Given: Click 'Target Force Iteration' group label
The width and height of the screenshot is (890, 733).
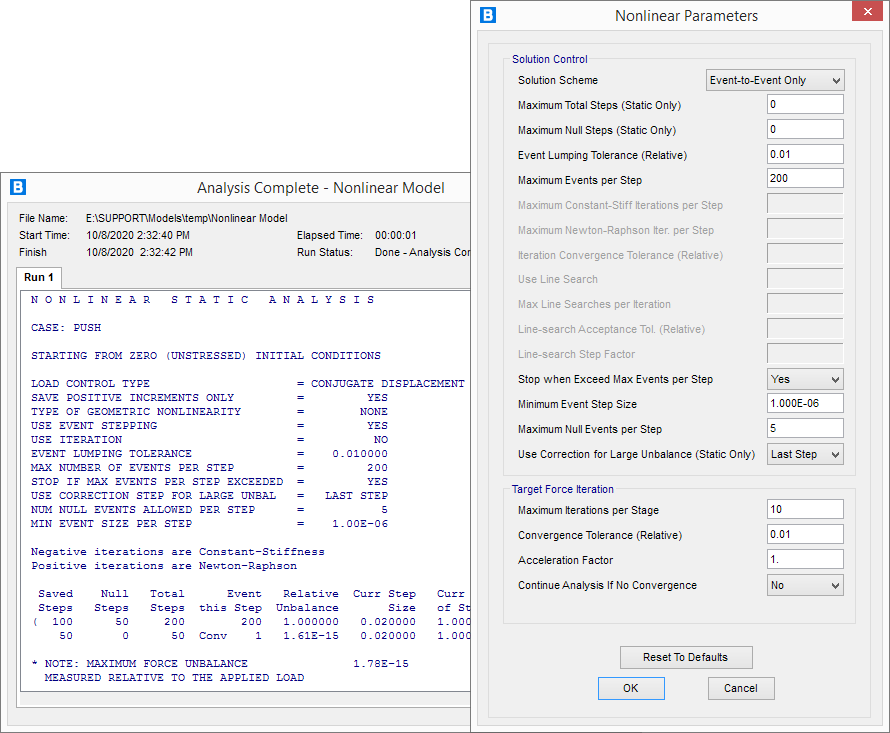Looking at the screenshot, I should click(562, 489).
